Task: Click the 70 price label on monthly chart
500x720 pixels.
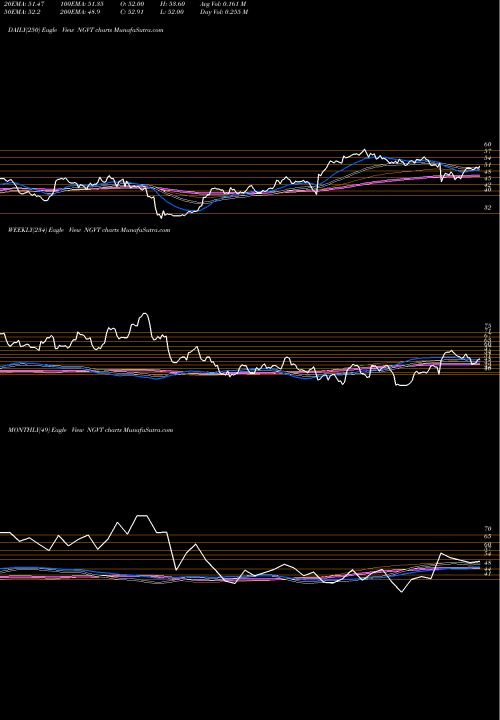Action: 488,529
